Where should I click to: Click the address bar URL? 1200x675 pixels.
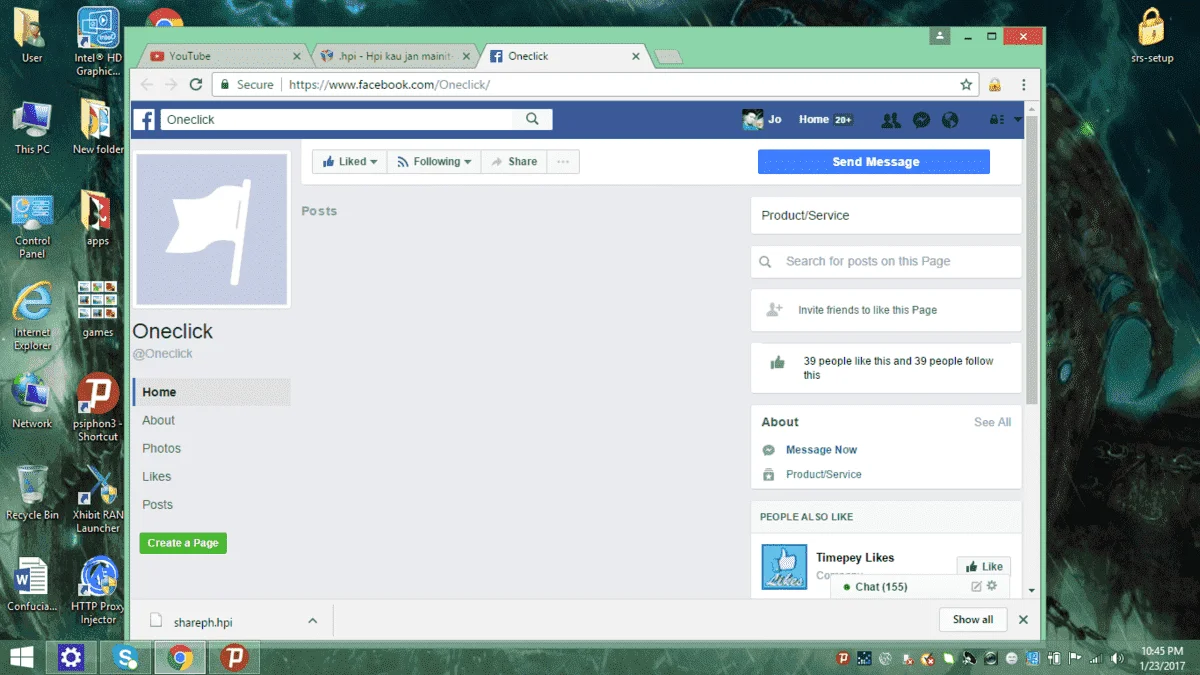(x=389, y=85)
